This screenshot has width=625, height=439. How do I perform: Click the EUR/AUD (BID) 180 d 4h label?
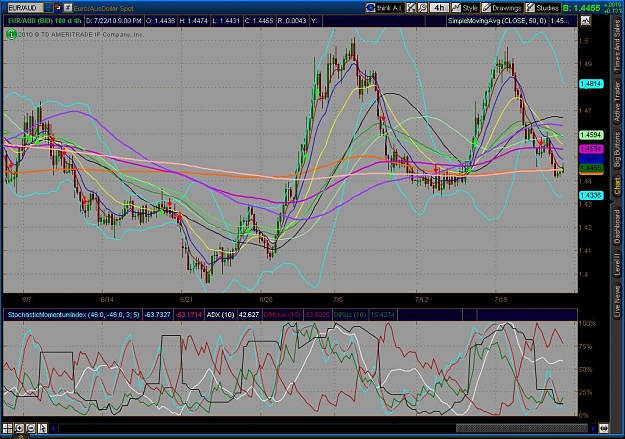point(44,20)
